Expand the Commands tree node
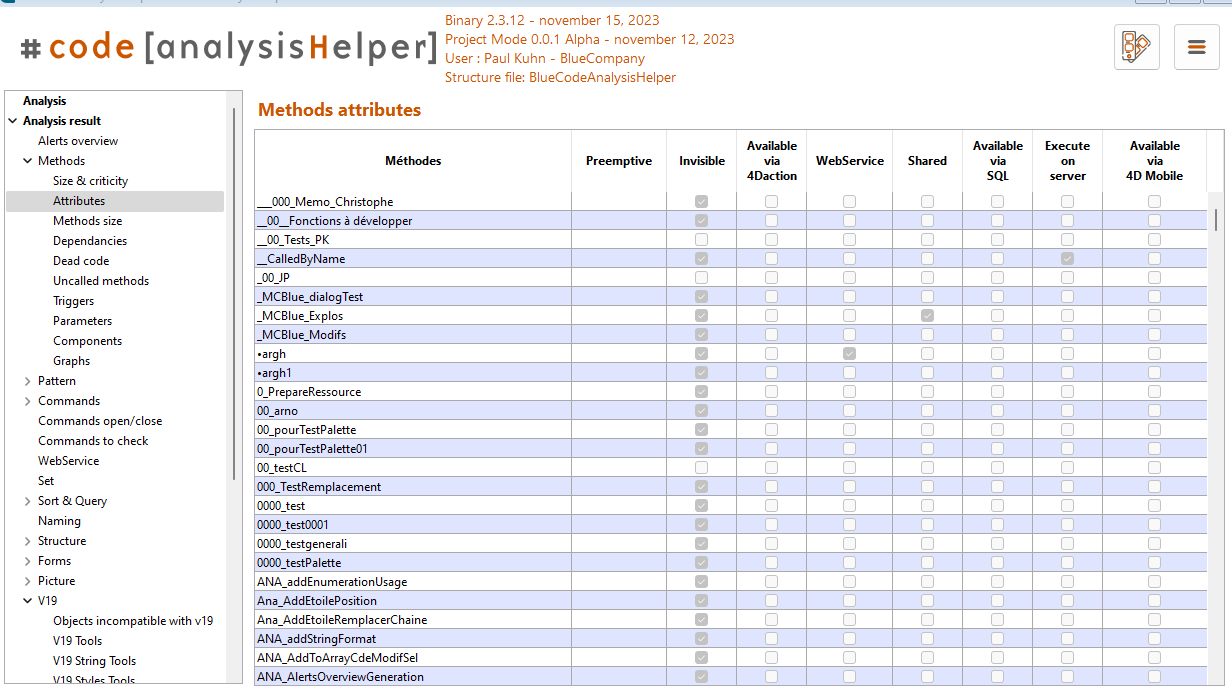 (27, 401)
